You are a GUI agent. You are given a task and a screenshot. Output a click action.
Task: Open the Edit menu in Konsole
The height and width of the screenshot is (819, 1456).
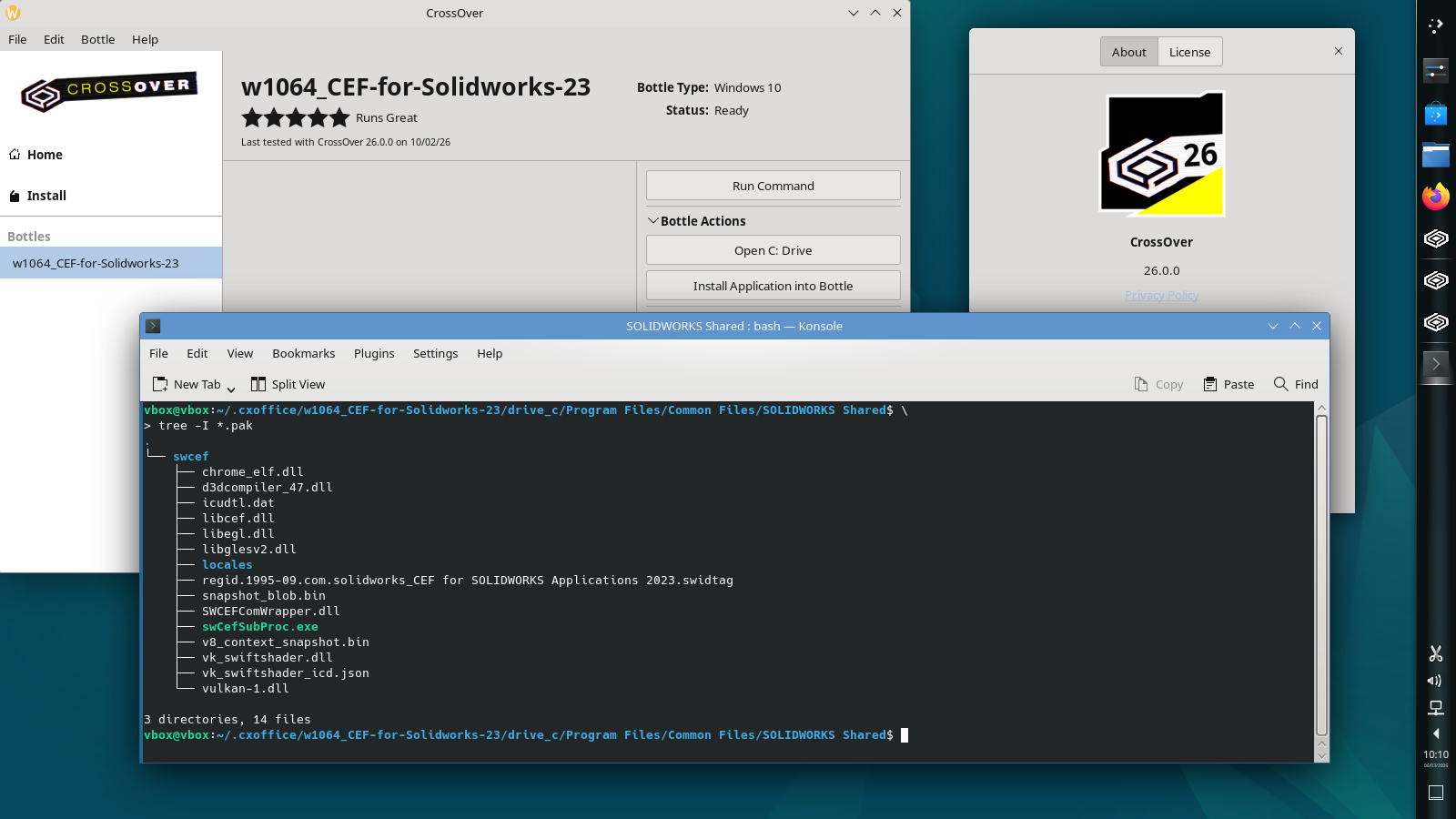point(197,353)
